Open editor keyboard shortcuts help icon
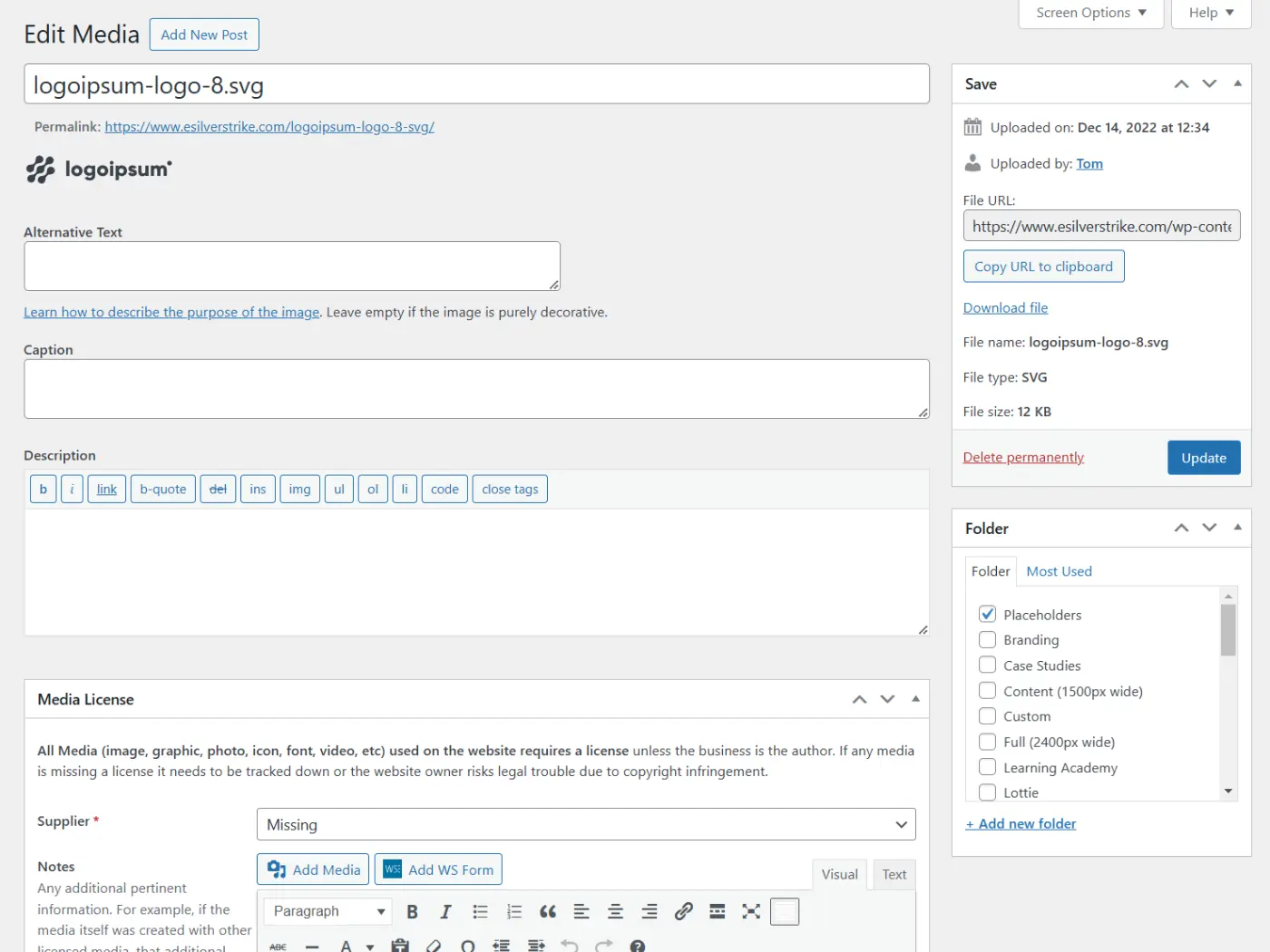The height and width of the screenshot is (952, 1270). 638,945
